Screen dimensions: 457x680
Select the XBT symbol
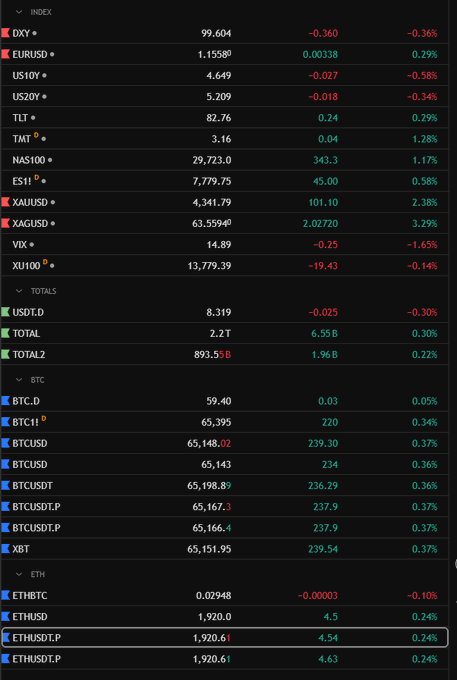(21, 549)
